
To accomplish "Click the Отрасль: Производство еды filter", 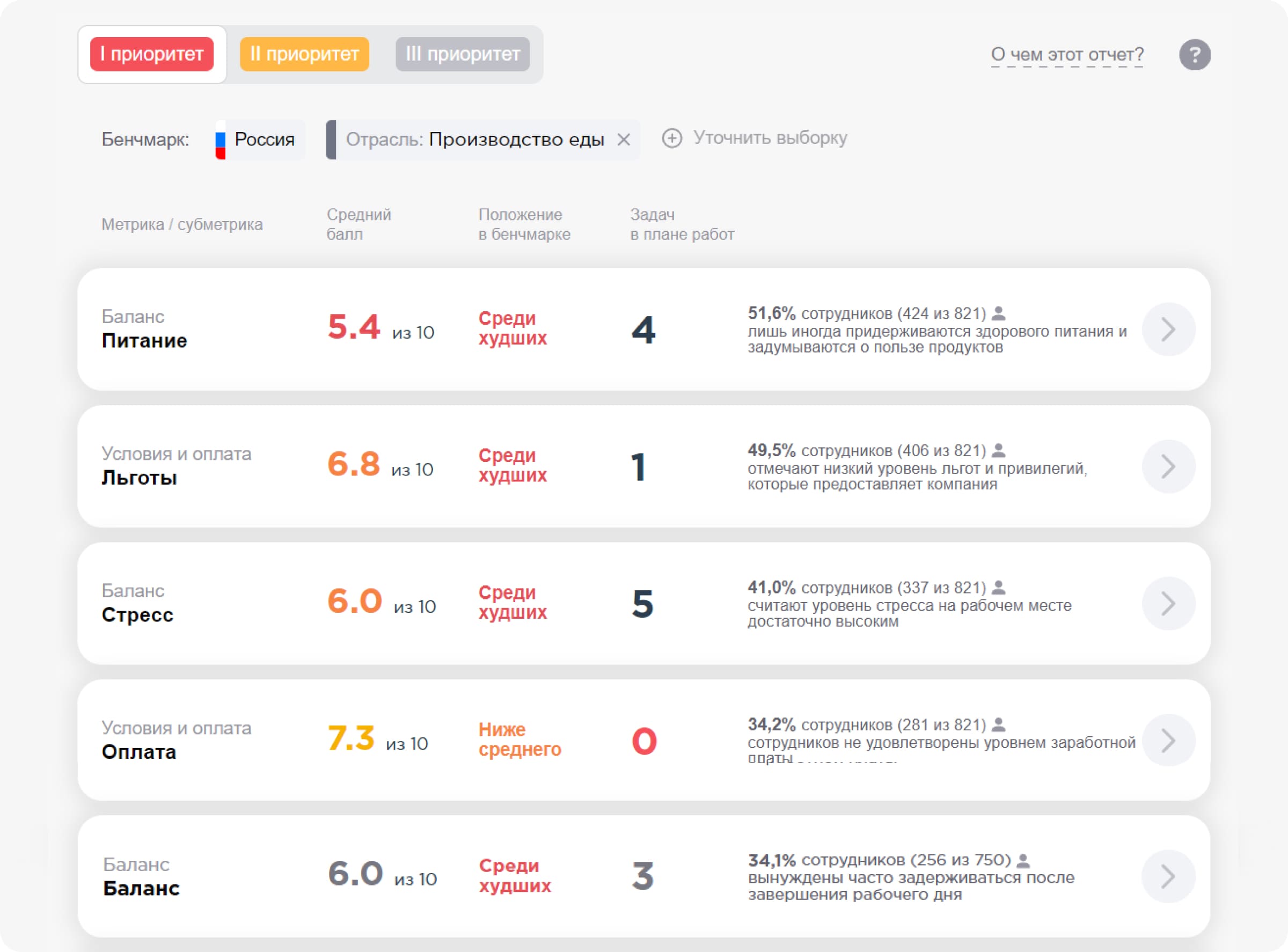I will (483, 140).
